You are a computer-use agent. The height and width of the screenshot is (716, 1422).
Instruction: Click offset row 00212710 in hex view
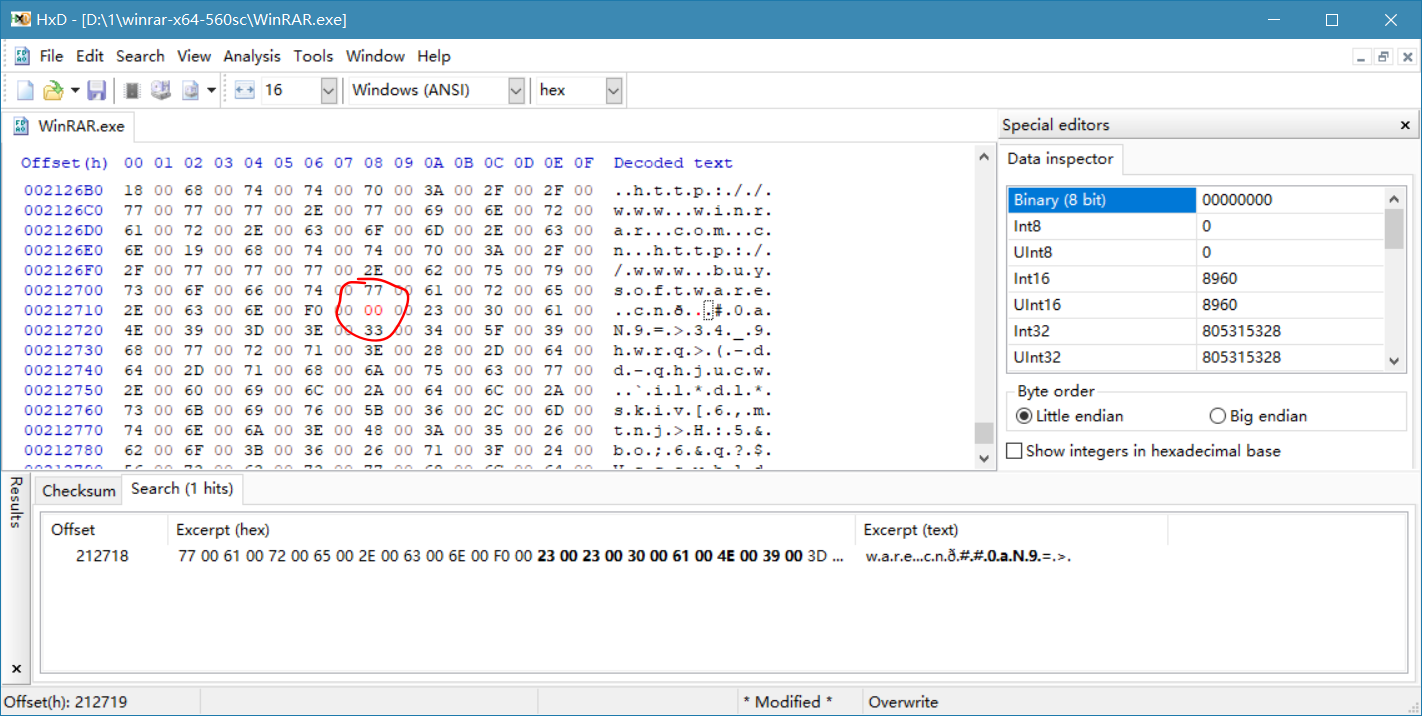tap(63, 310)
